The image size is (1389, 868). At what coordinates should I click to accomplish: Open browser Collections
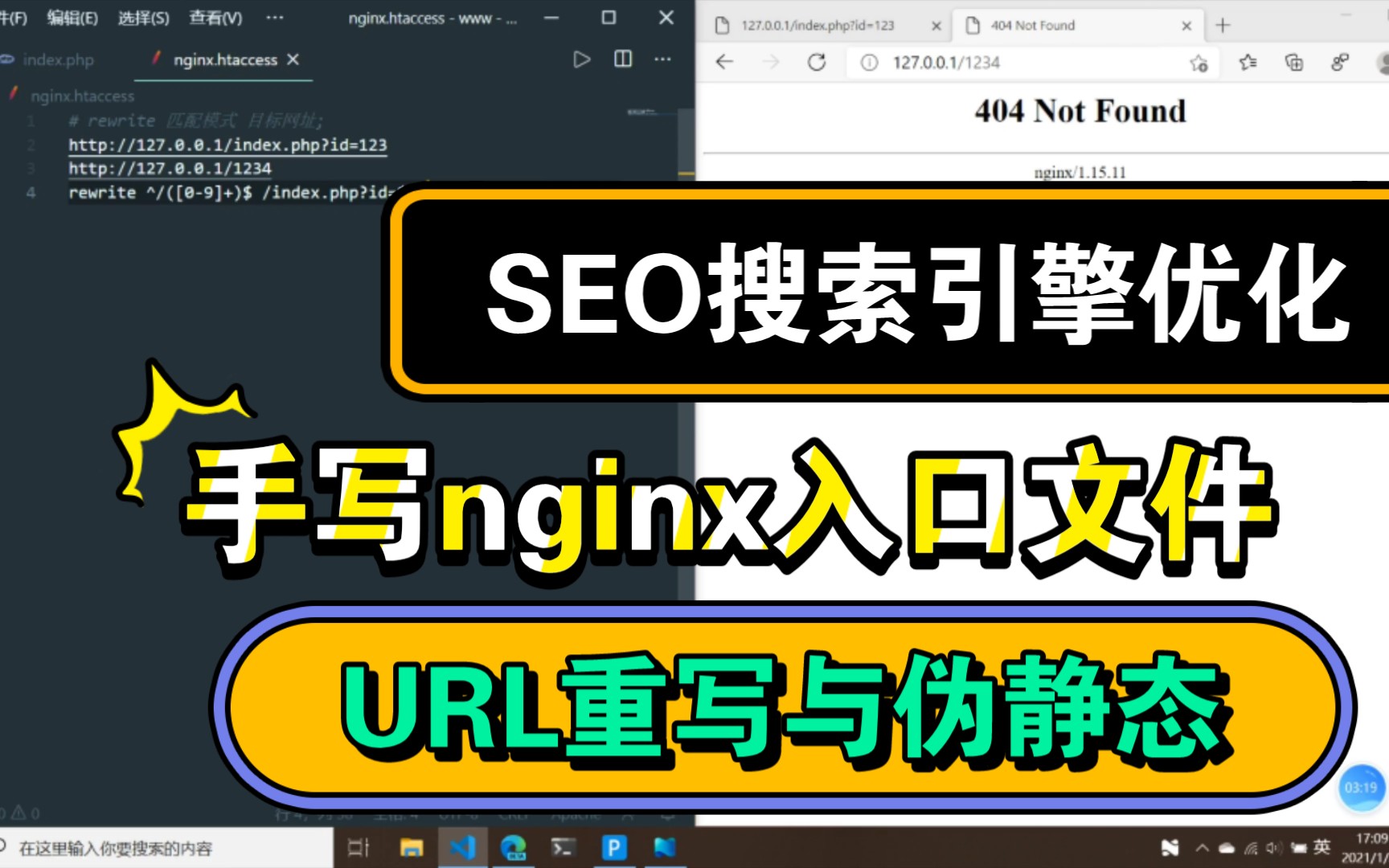1293,62
